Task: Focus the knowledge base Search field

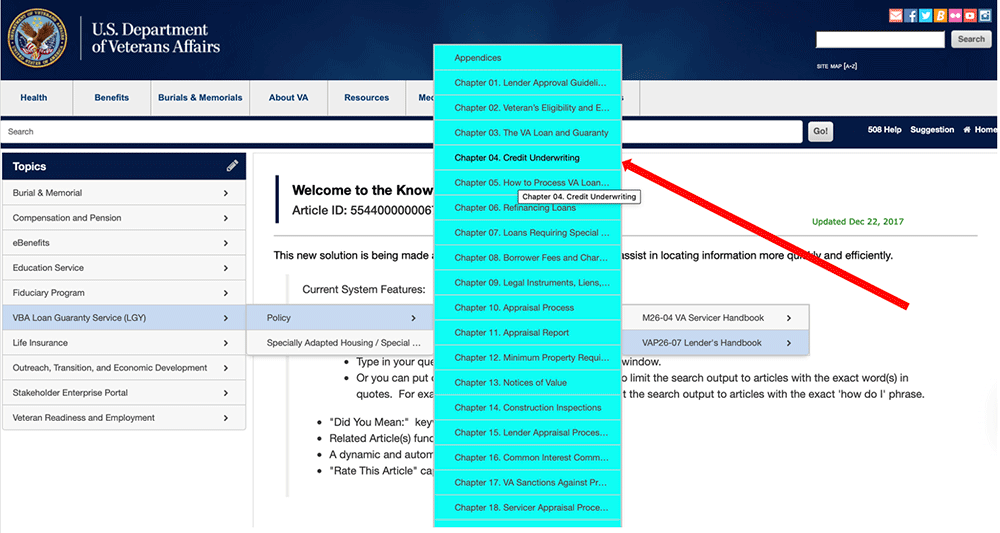Action: click(400, 131)
